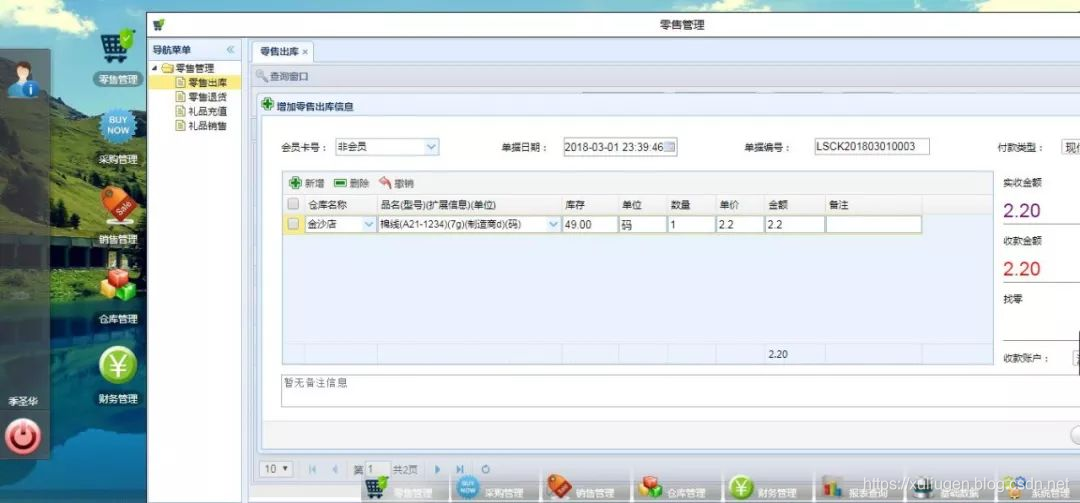Click the 新增 add row button
This screenshot has width=1080, height=503.
[306, 183]
